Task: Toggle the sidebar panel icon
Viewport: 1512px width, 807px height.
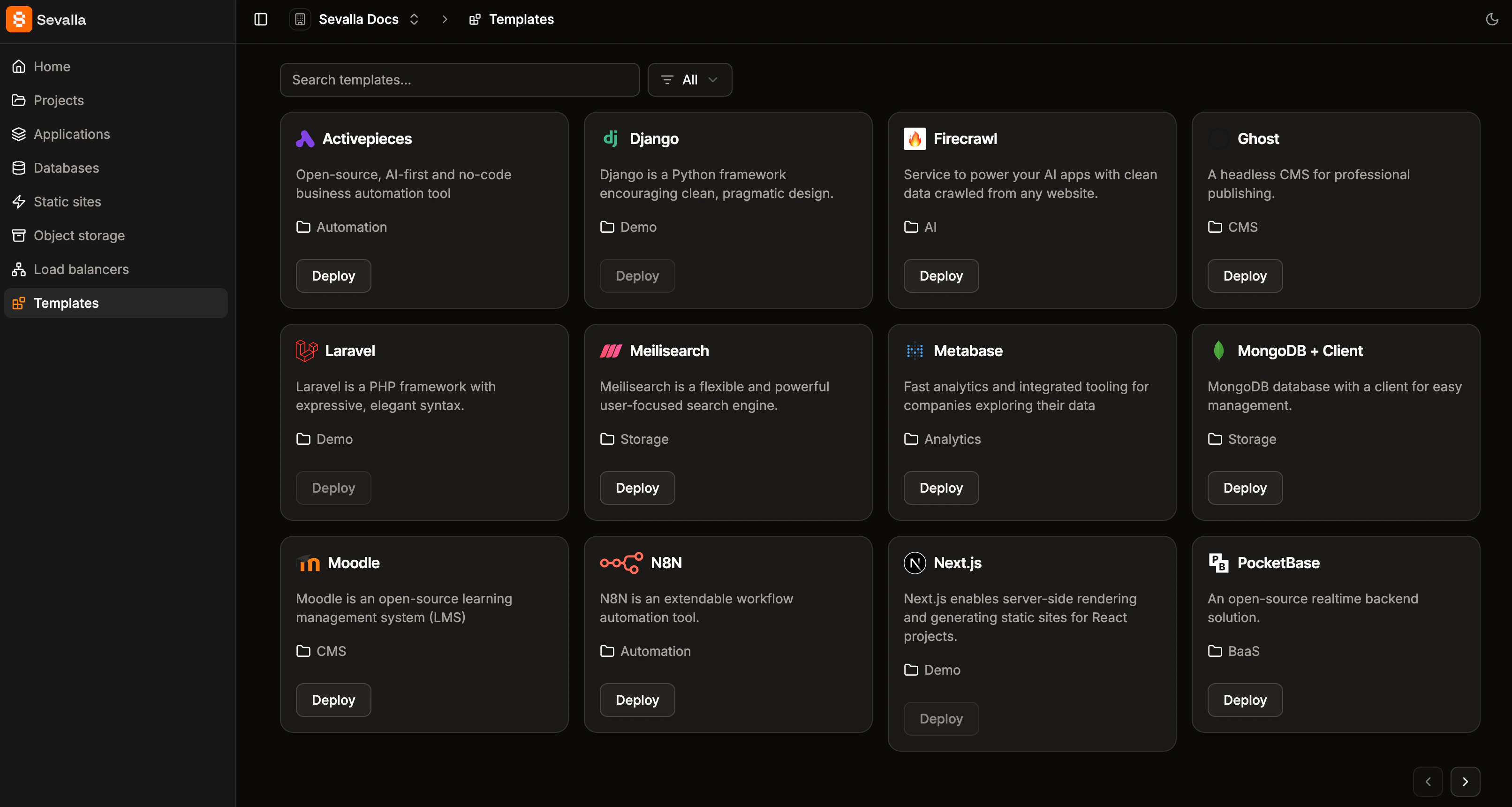Action: click(261, 19)
